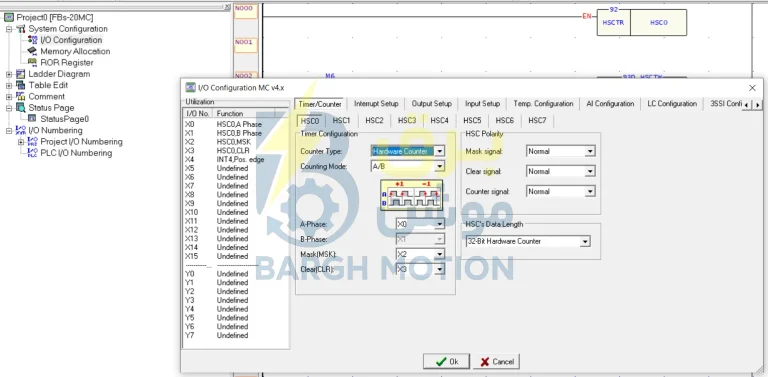Select the HSC4 sub-tab

(439, 120)
